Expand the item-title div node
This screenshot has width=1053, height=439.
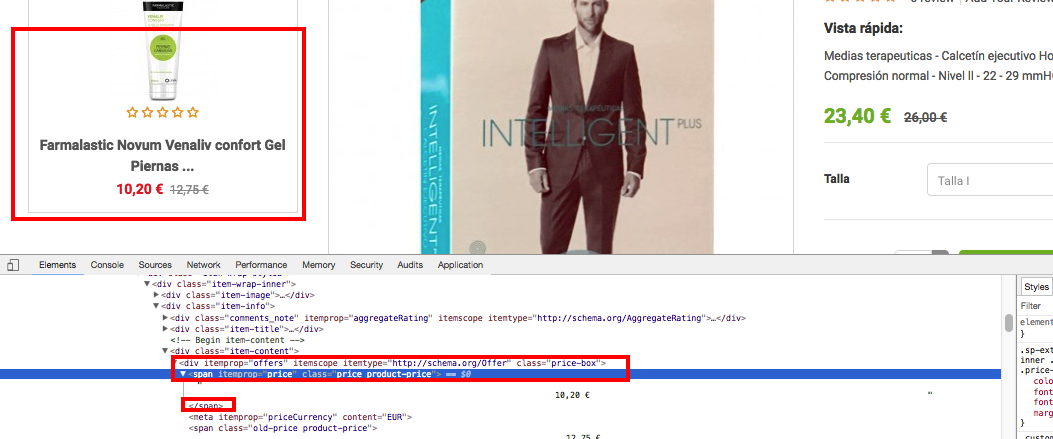coord(165,329)
